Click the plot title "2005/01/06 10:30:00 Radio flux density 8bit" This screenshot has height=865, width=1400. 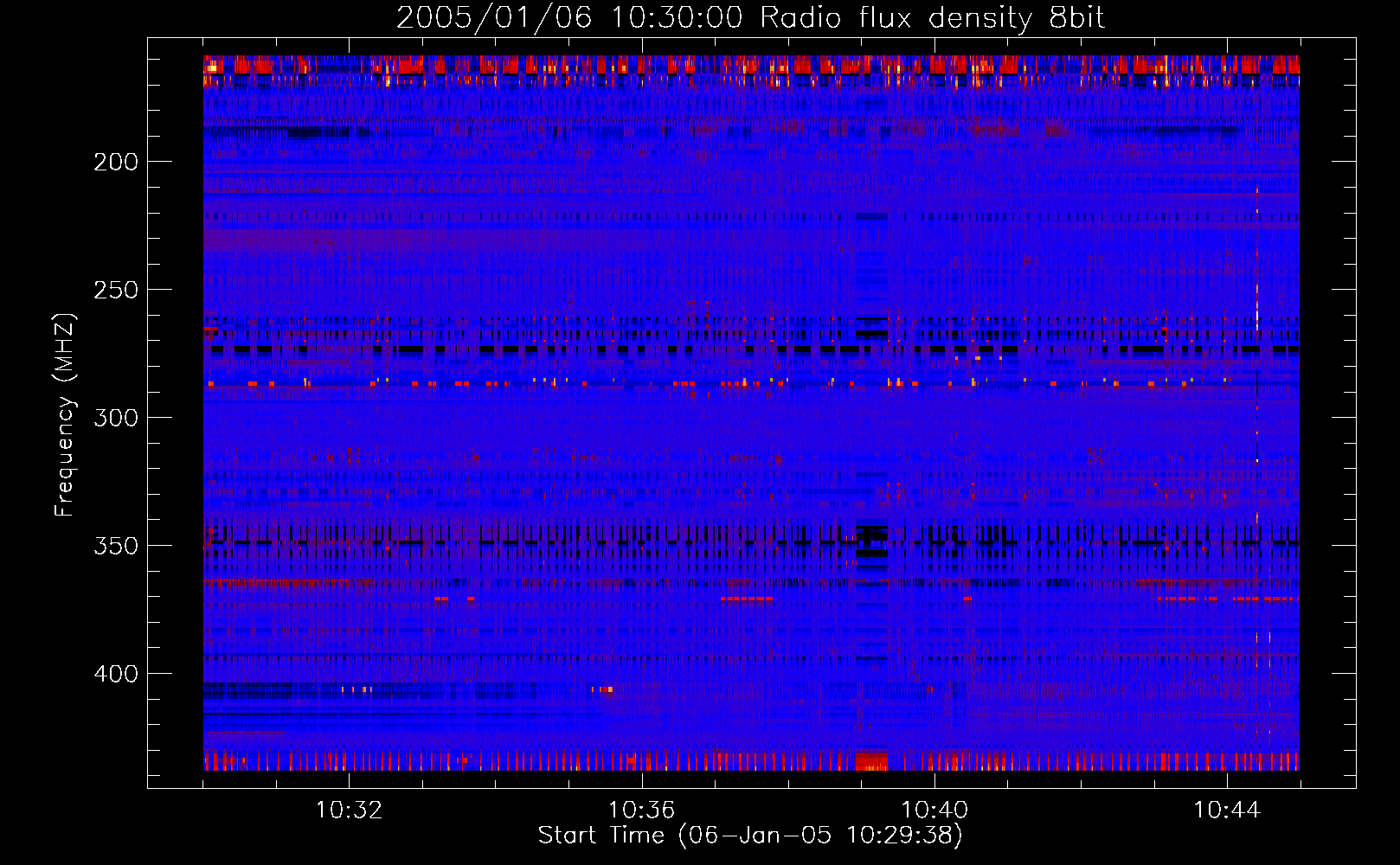point(750,18)
